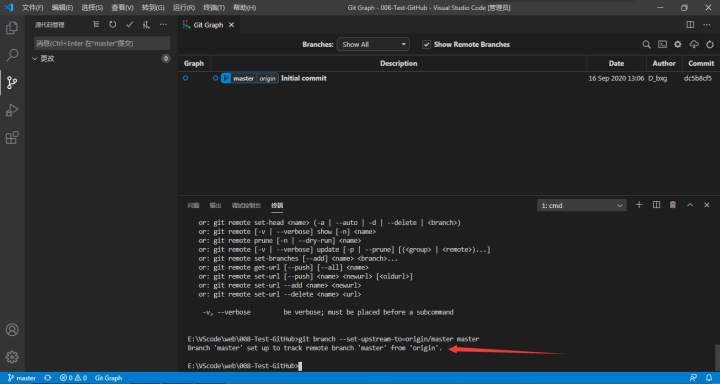Split the terminal panel
720x384 pixels.
click(656, 205)
